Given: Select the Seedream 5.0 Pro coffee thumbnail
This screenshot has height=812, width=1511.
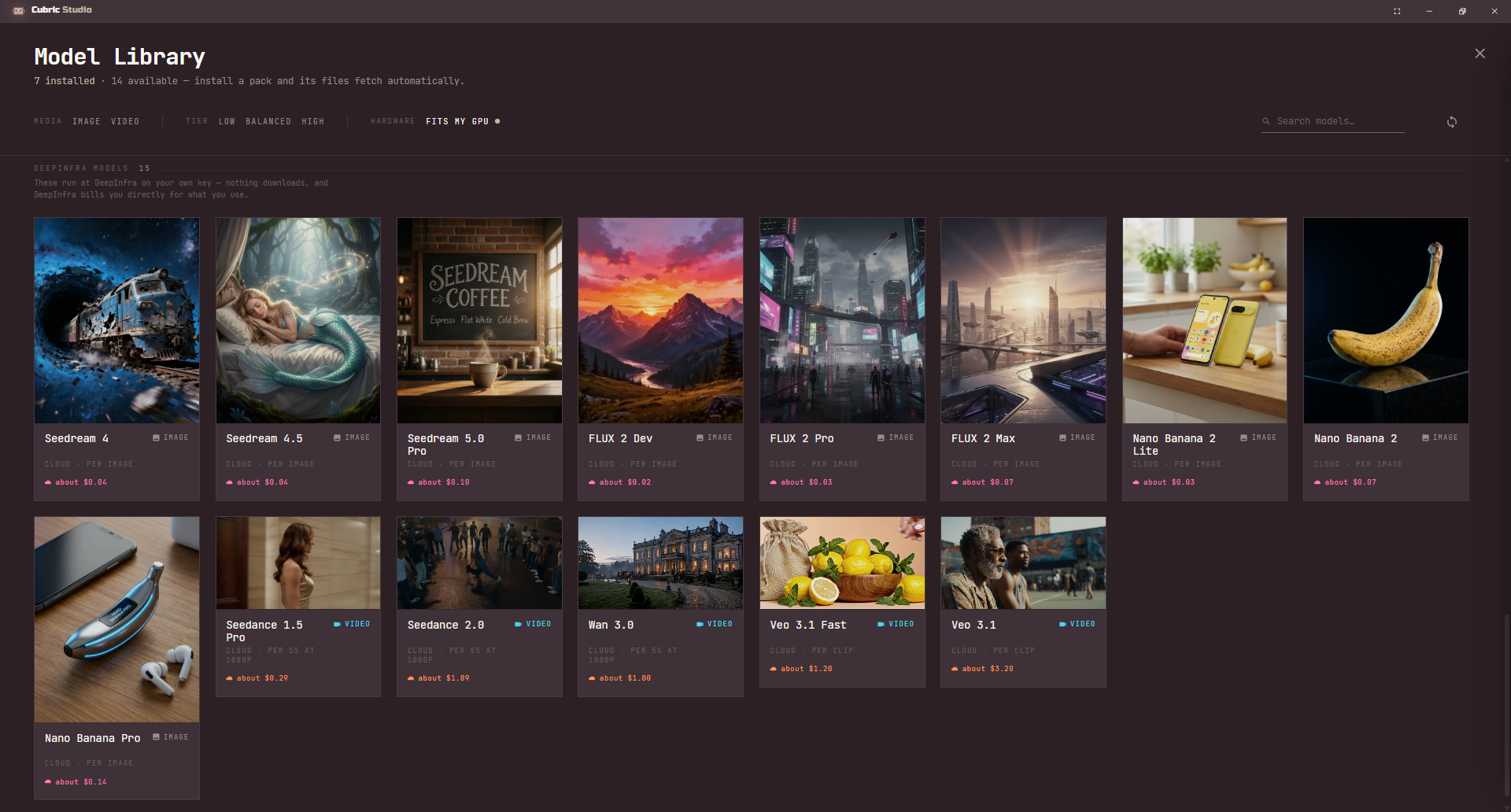Looking at the screenshot, I should coord(479,320).
